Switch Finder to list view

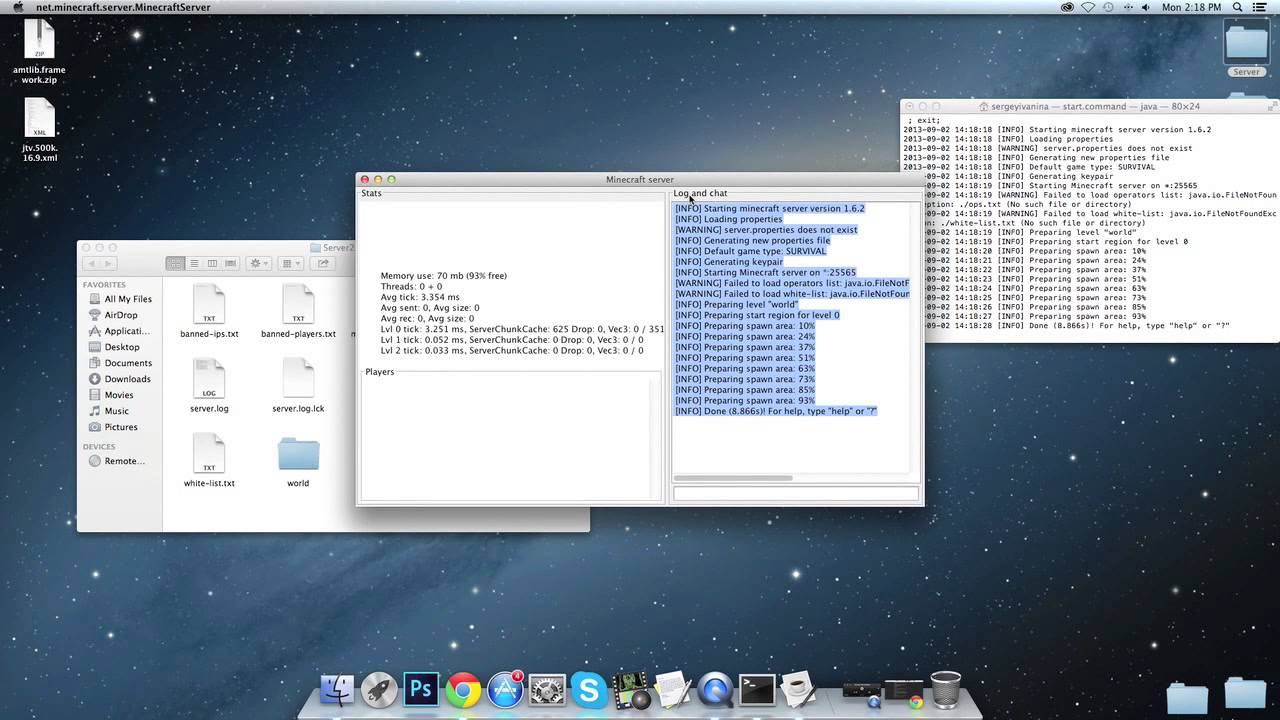pos(194,263)
